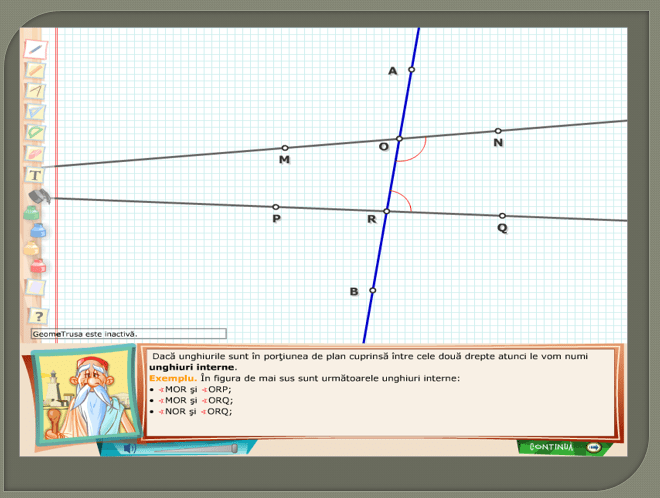Choose the yellow ink bottle color
Viewport: 660px width, 498px height.
point(37,248)
